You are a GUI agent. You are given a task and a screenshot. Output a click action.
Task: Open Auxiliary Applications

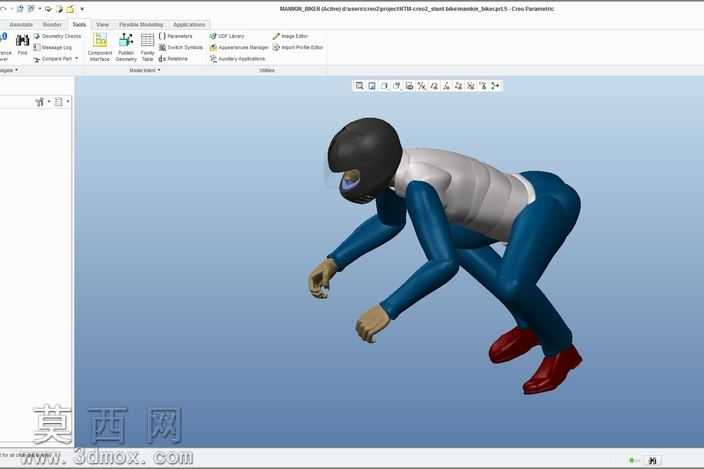[x=238, y=59]
